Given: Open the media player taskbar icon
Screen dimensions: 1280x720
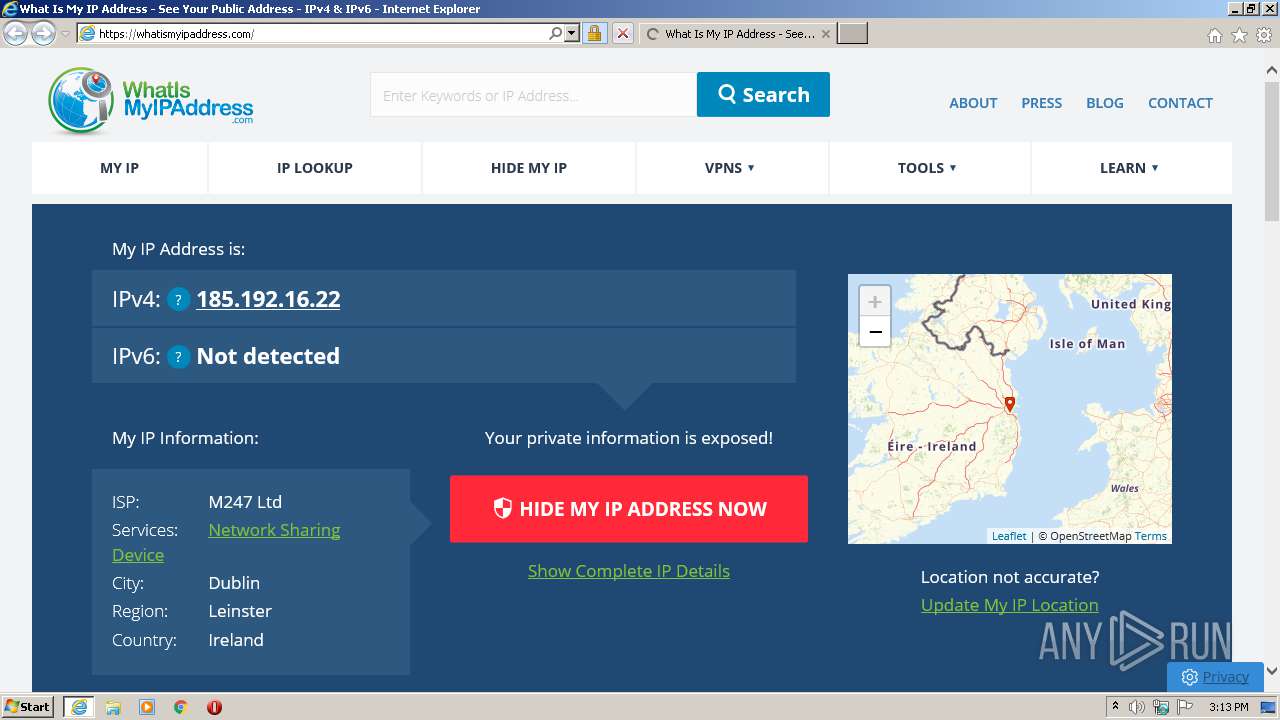Looking at the screenshot, I should coord(147,707).
